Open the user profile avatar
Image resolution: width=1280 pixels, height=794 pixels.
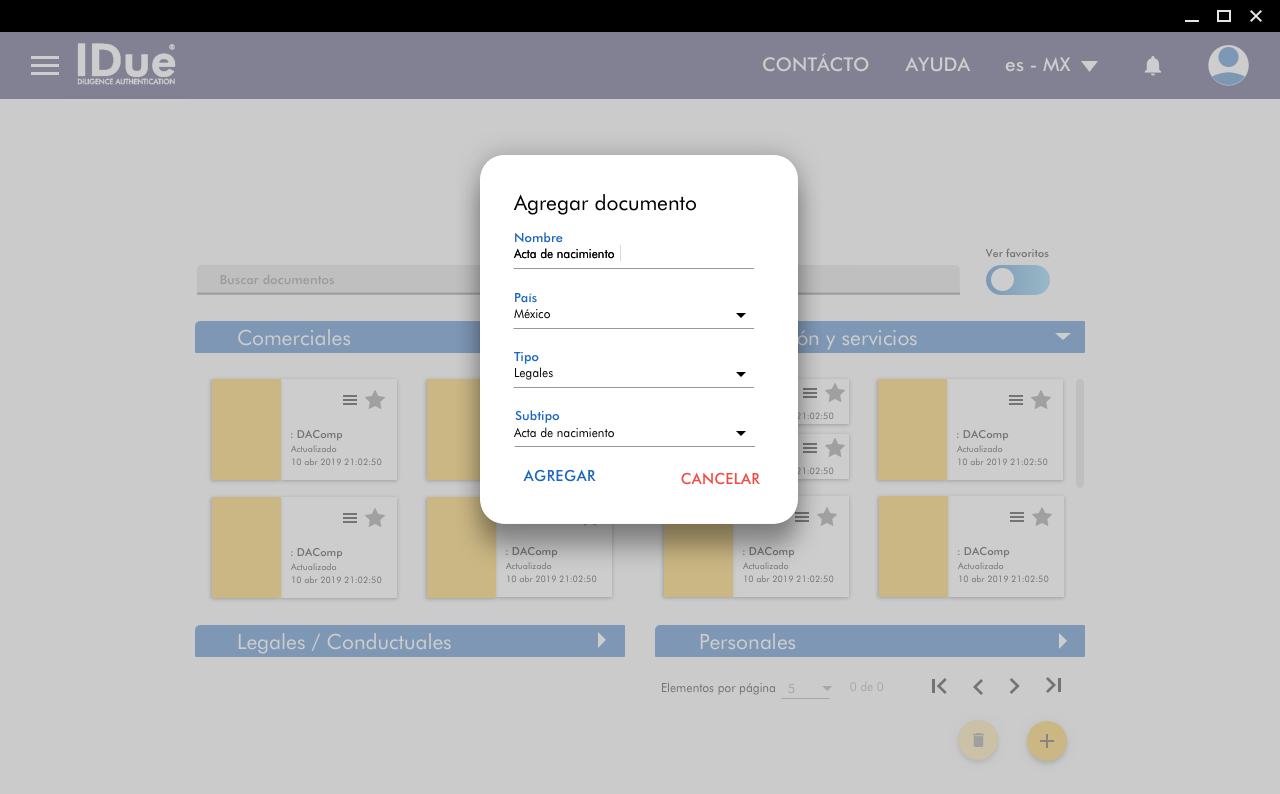click(x=1227, y=66)
